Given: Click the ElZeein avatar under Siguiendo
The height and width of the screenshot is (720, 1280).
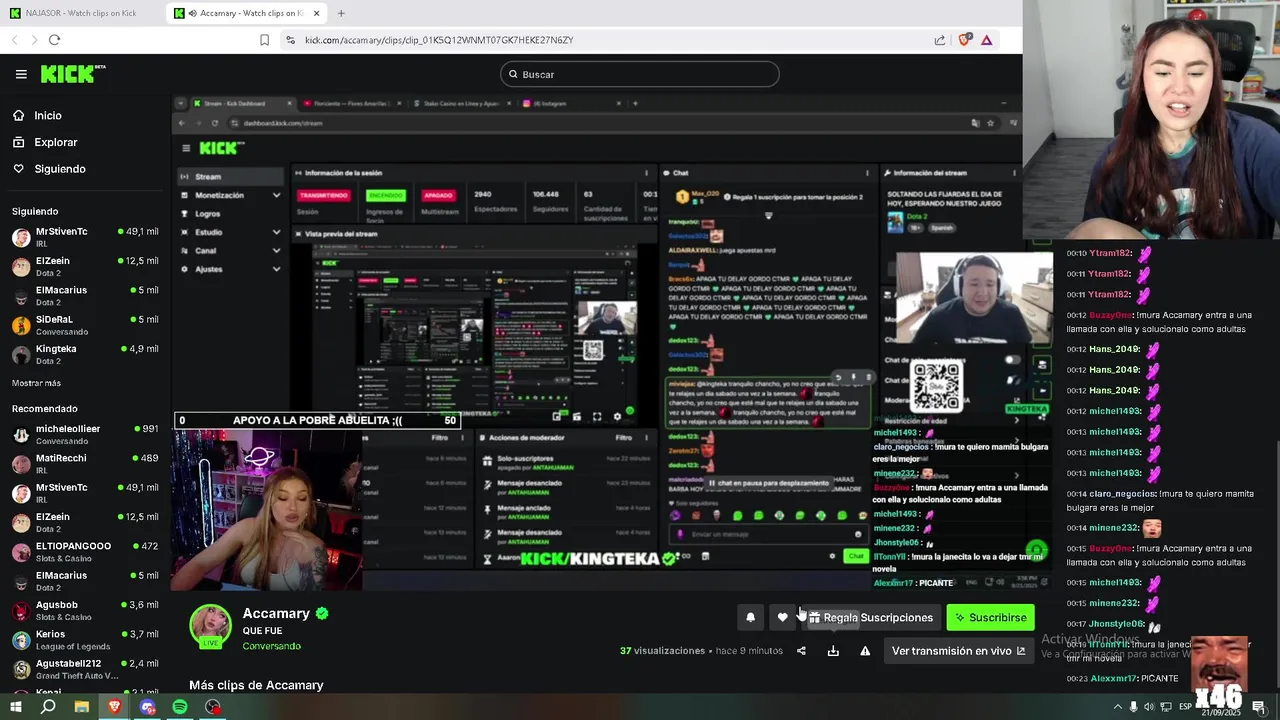Looking at the screenshot, I should click(21, 267).
